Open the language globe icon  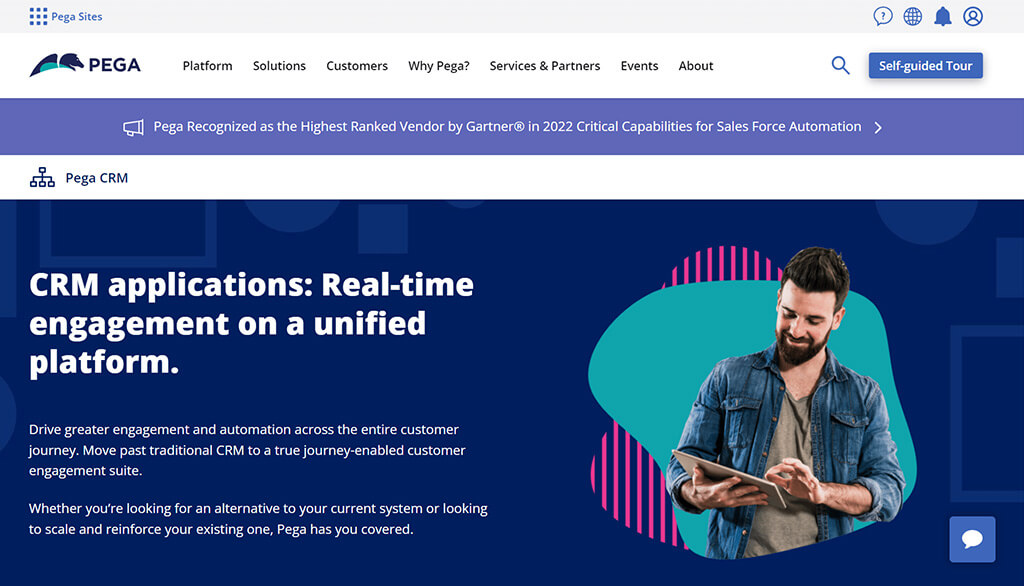point(912,16)
